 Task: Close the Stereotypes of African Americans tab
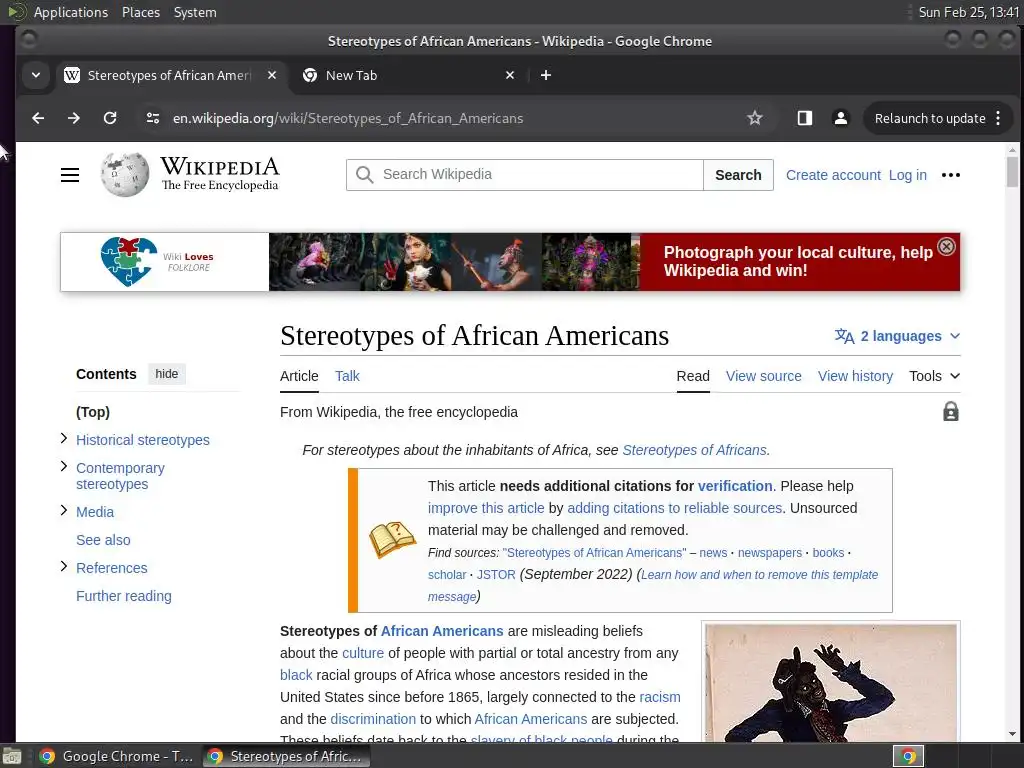pyautogui.click(x=272, y=75)
